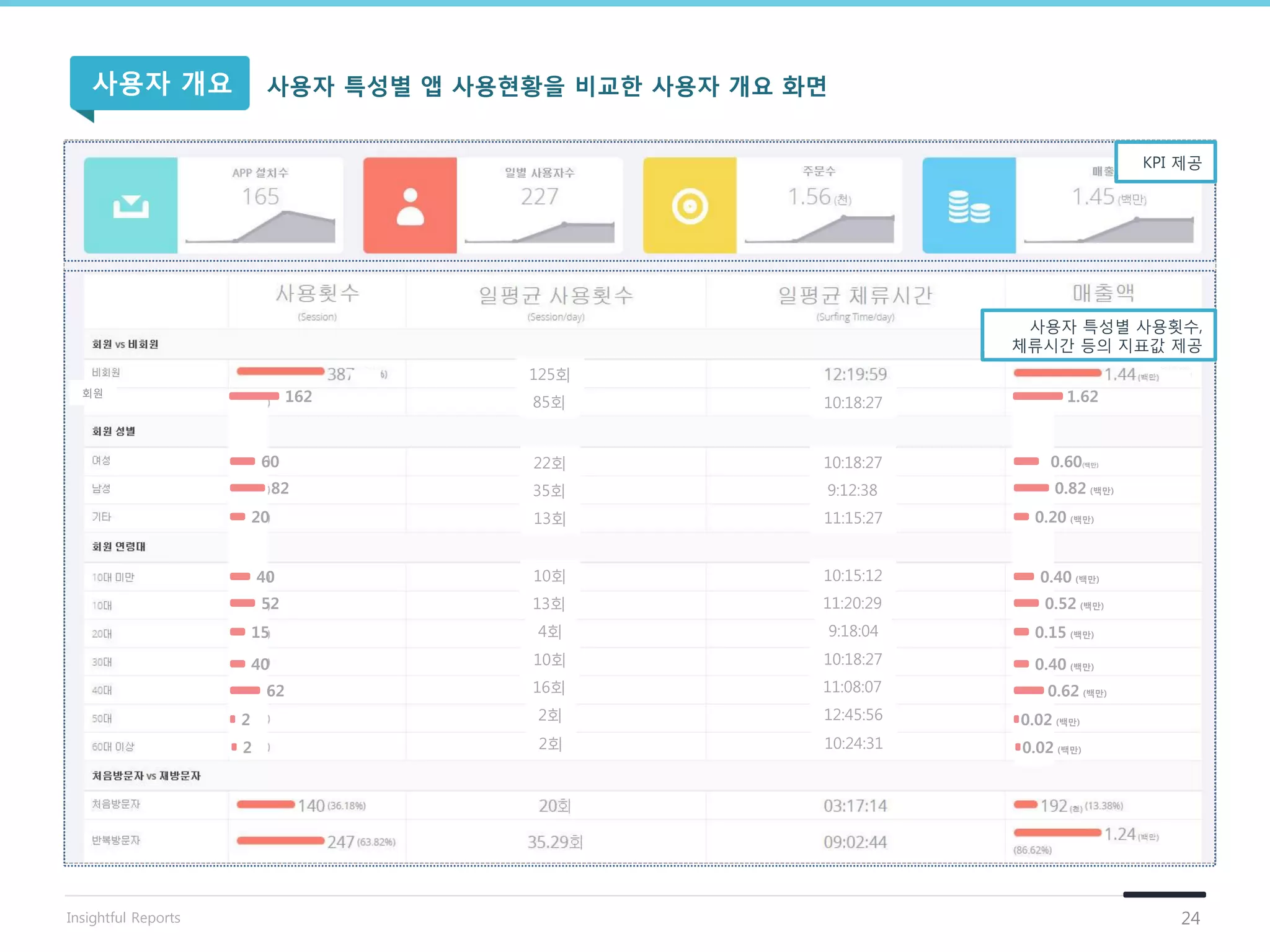This screenshot has height=952, width=1270.
Task: Select the 40대 row label
Action: pos(102,690)
